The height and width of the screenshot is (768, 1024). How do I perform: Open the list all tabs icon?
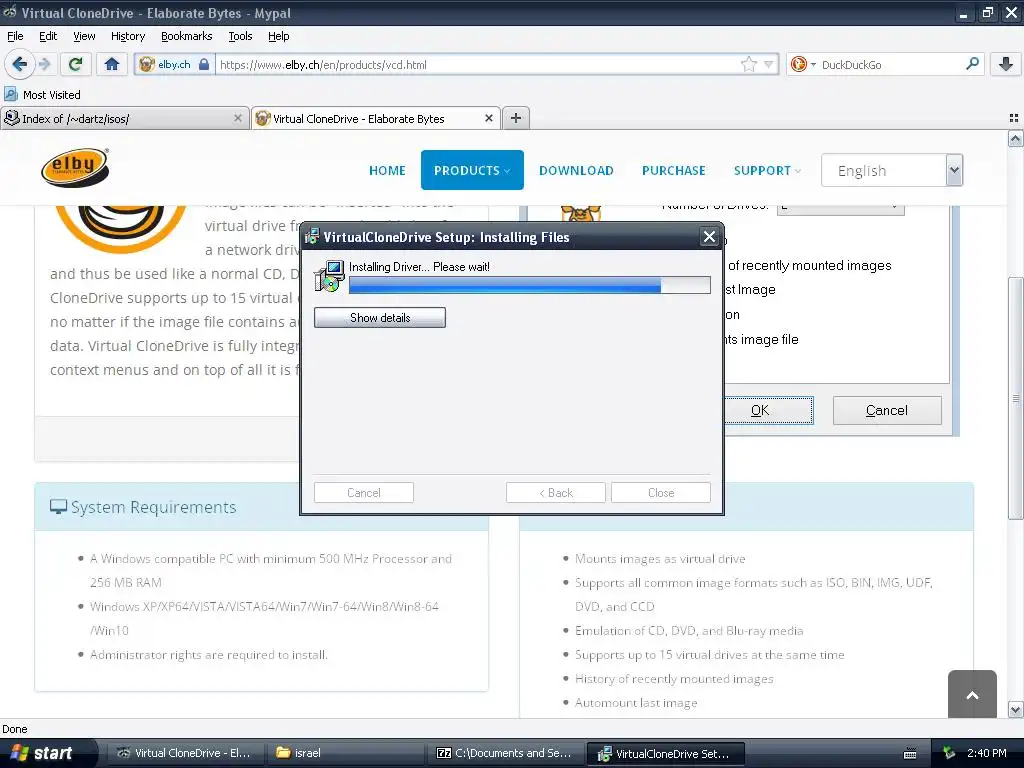coord(1014,118)
